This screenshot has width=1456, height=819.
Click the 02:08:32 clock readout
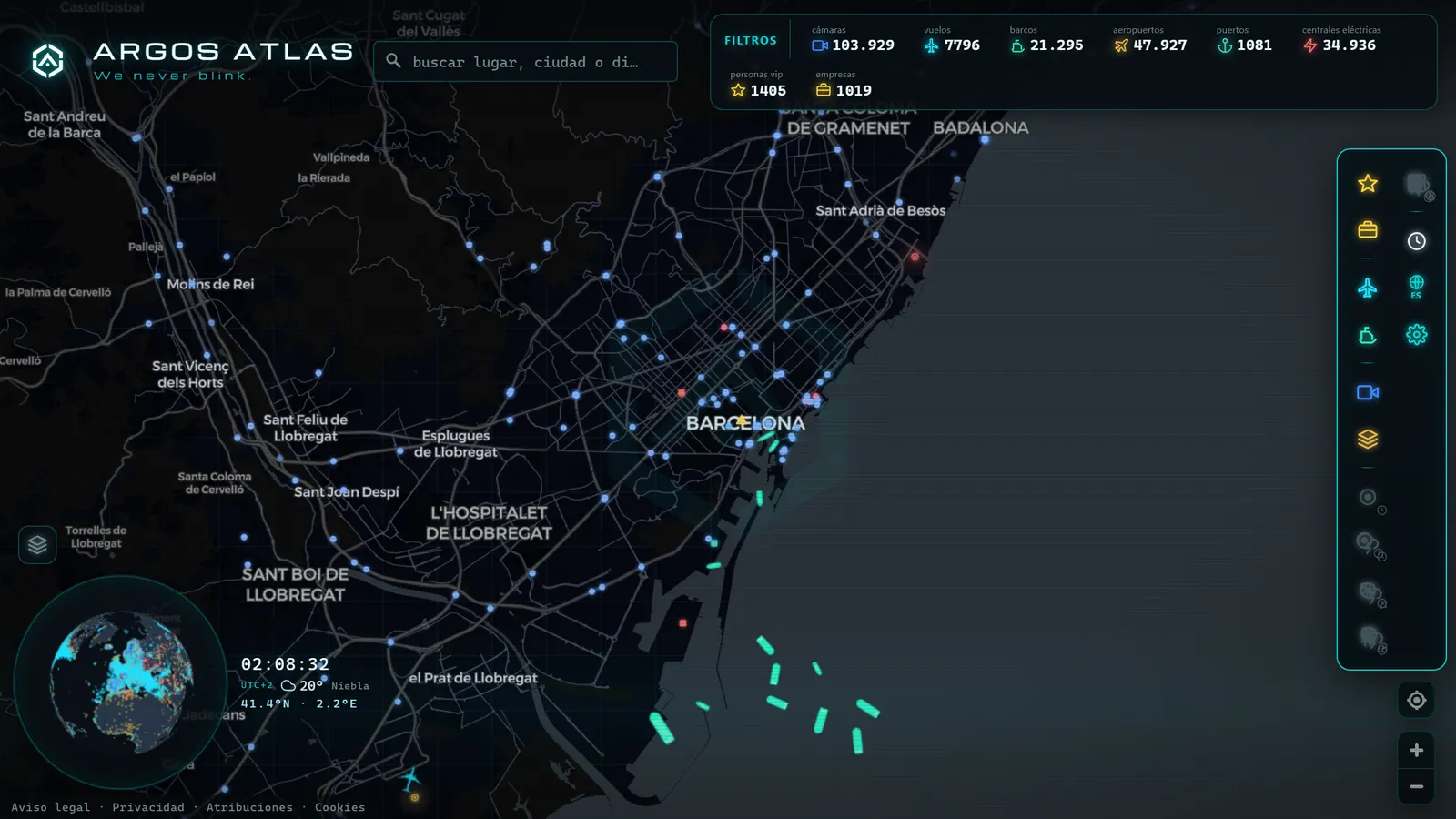(285, 664)
